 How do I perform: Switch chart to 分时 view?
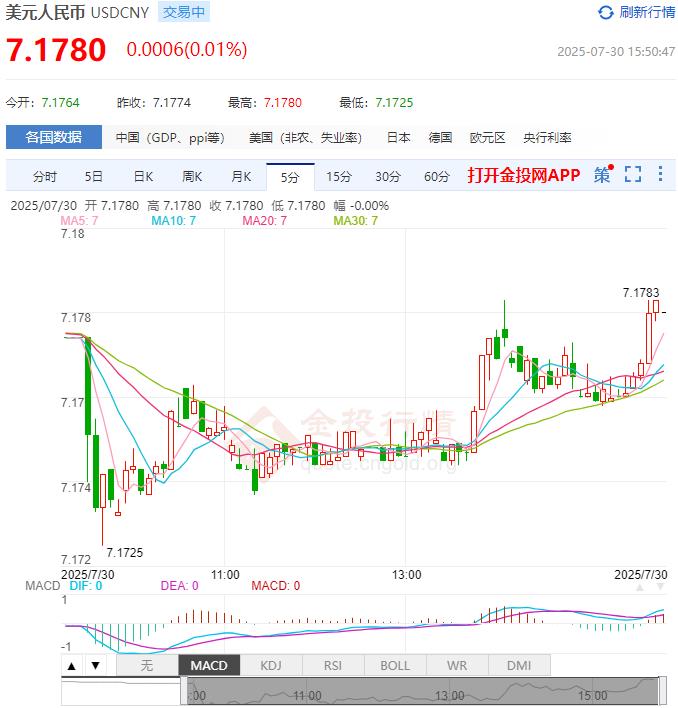(45, 177)
